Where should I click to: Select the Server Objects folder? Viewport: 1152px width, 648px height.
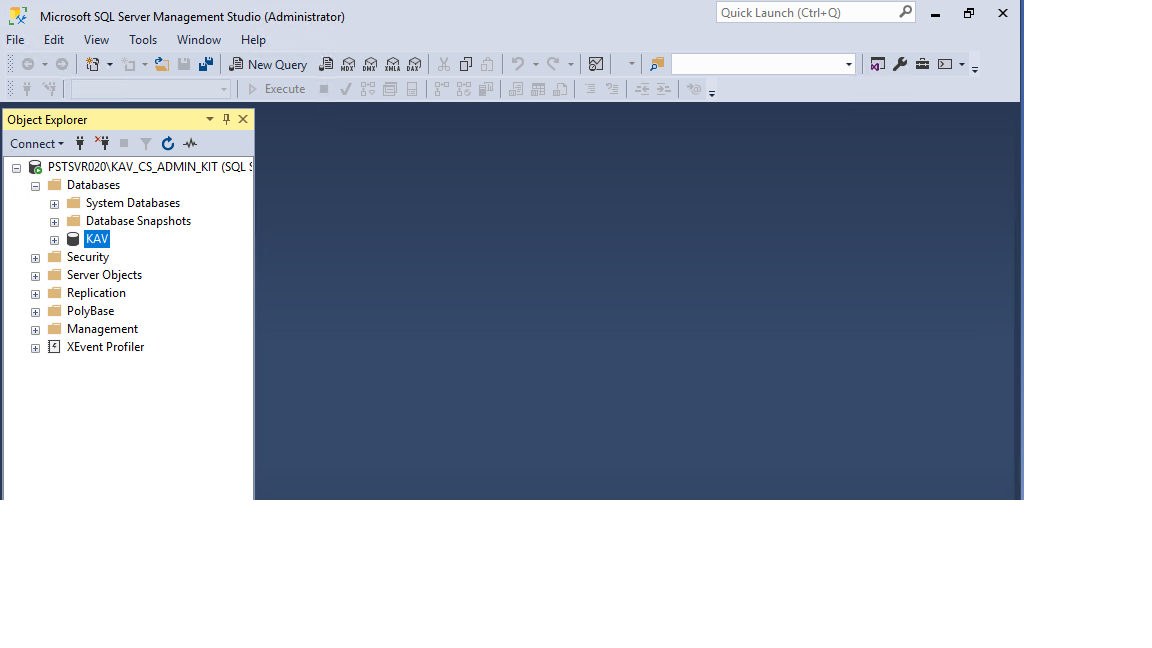tap(104, 275)
